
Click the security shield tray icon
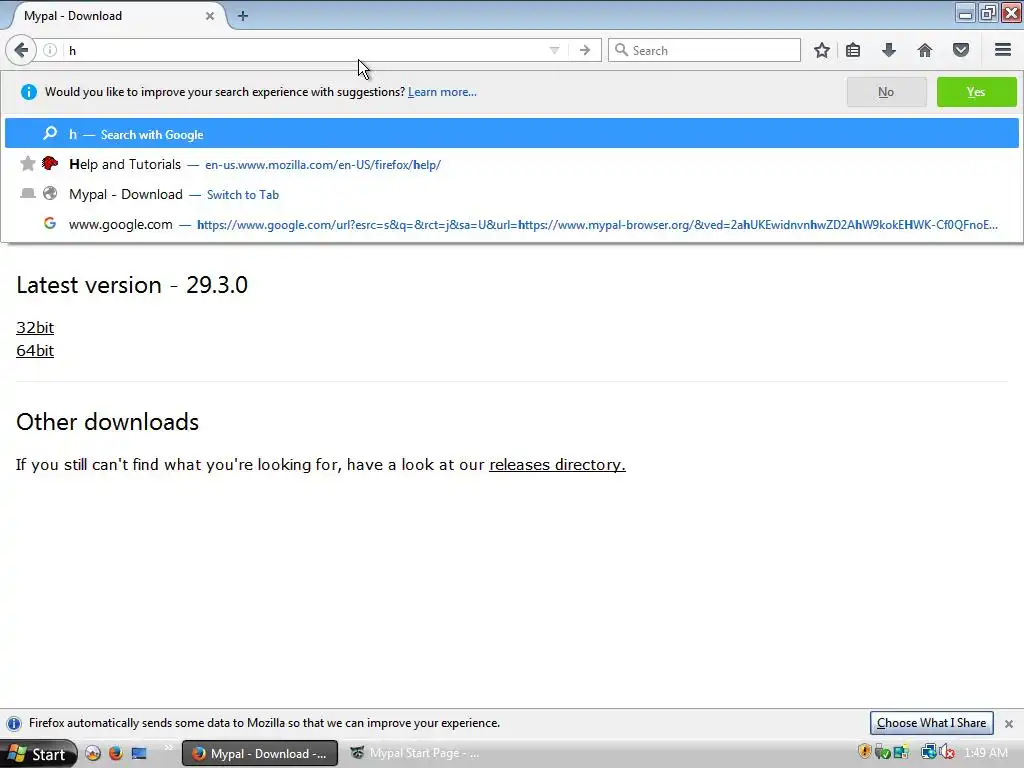click(865, 752)
